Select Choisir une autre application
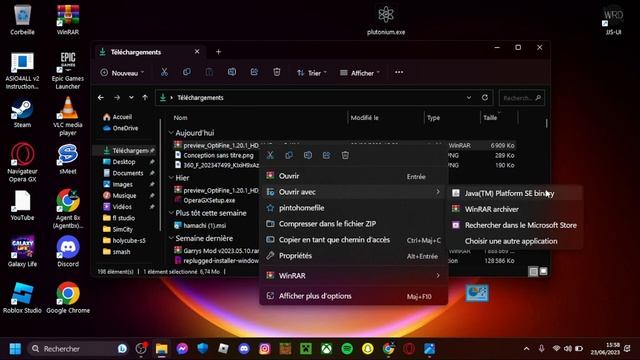This screenshot has width=640, height=360. click(x=515, y=241)
